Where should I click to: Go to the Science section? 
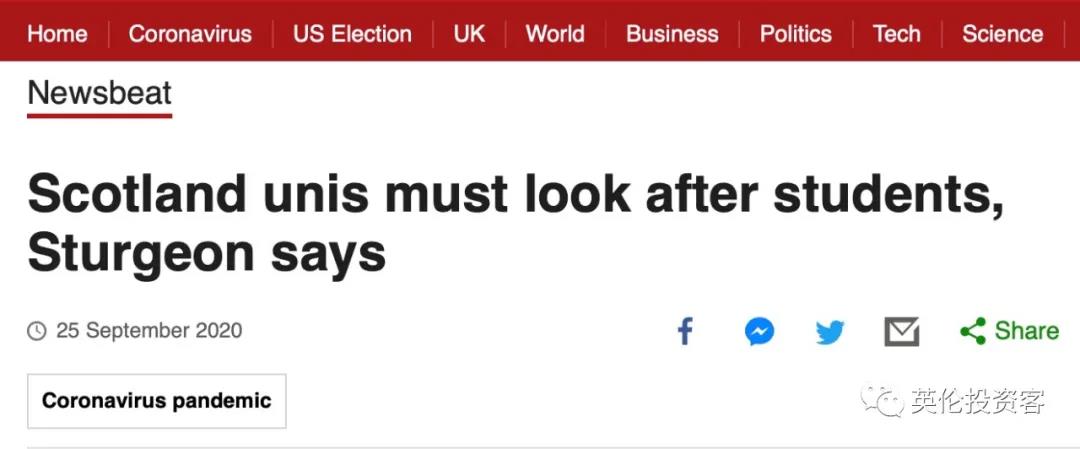[1002, 34]
